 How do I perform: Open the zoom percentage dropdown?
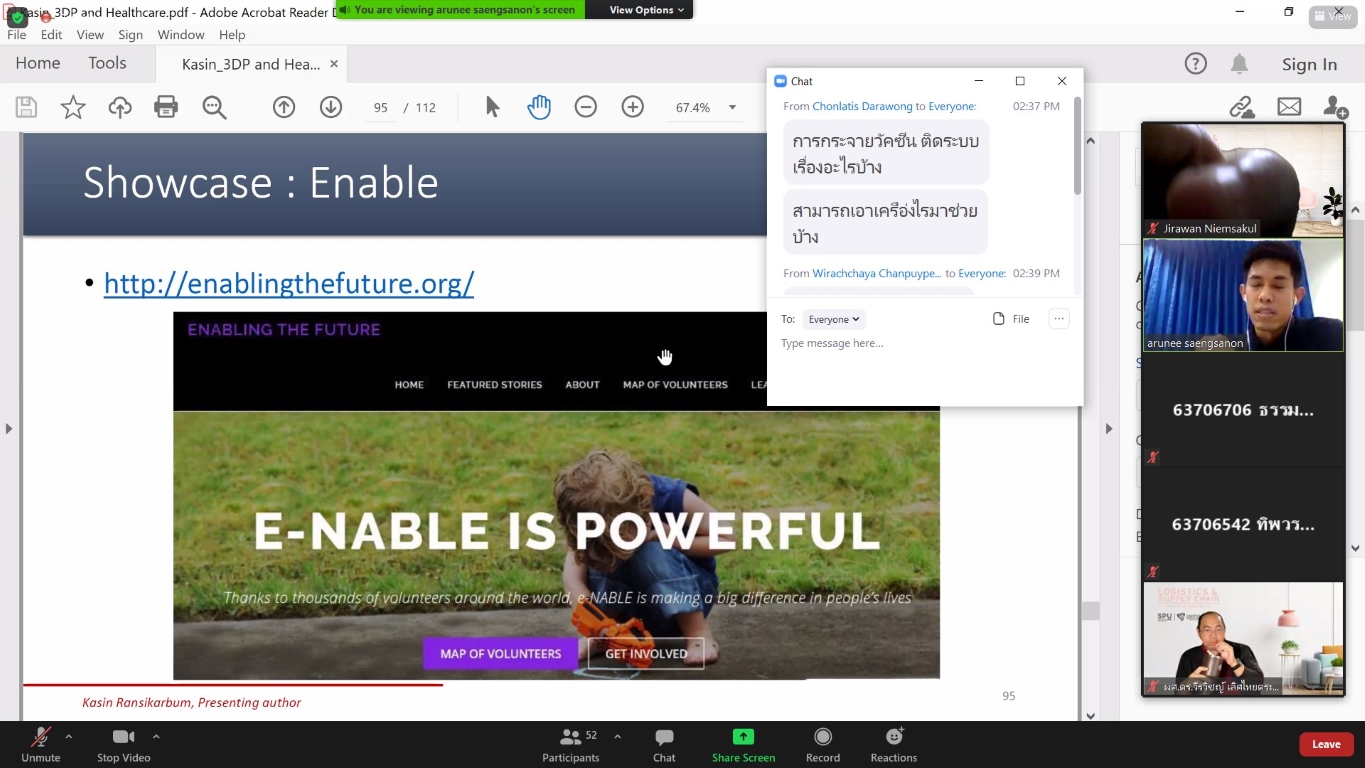click(x=732, y=107)
